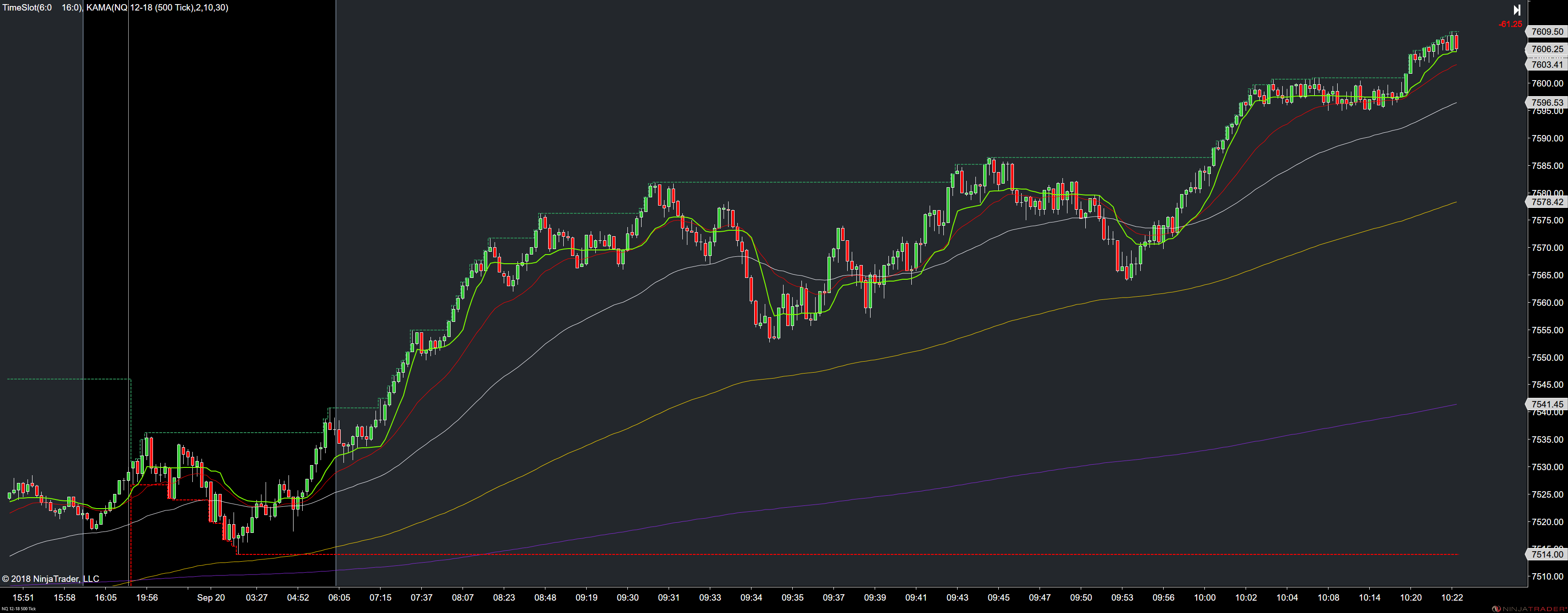The width and height of the screenshot is (1568, 613).
Task: Click the 04:52 time axis label
Action: point(298,598)
